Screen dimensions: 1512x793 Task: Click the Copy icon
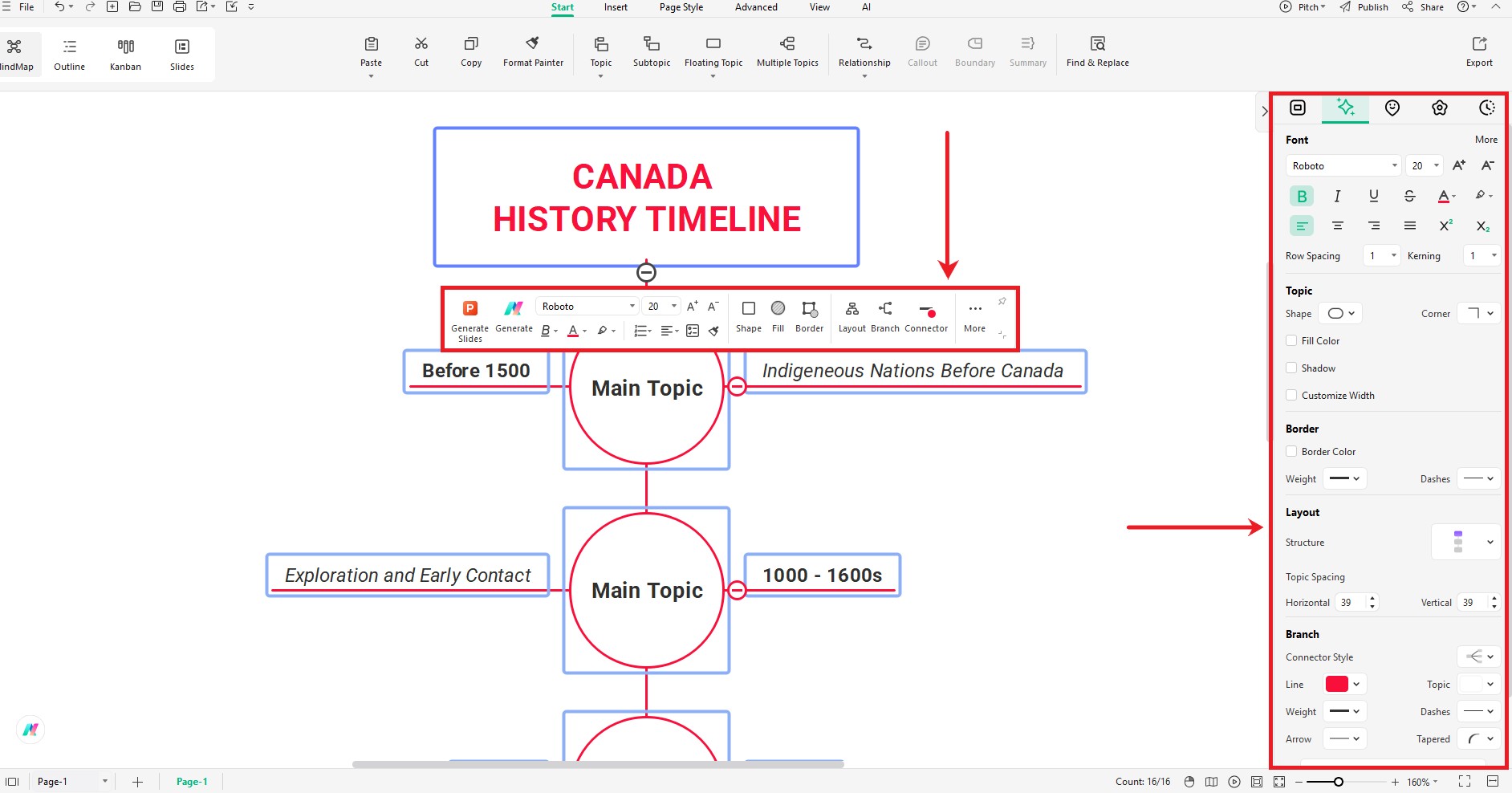tap(471, 44)
